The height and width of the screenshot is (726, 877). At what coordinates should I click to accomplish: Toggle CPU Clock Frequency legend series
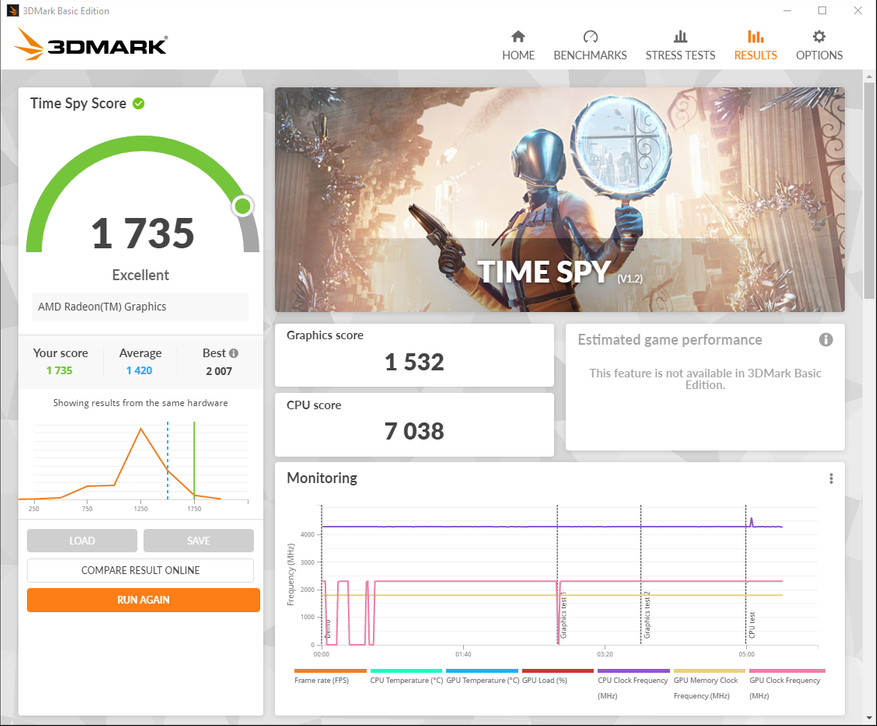[633, 685]
